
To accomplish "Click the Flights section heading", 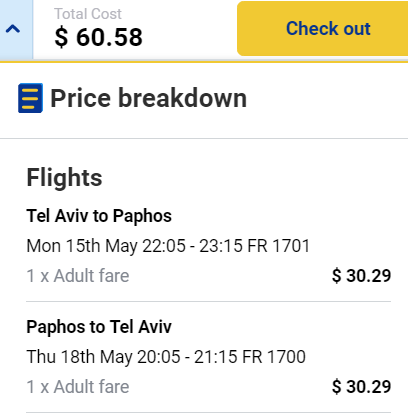I will pos(64,177).
